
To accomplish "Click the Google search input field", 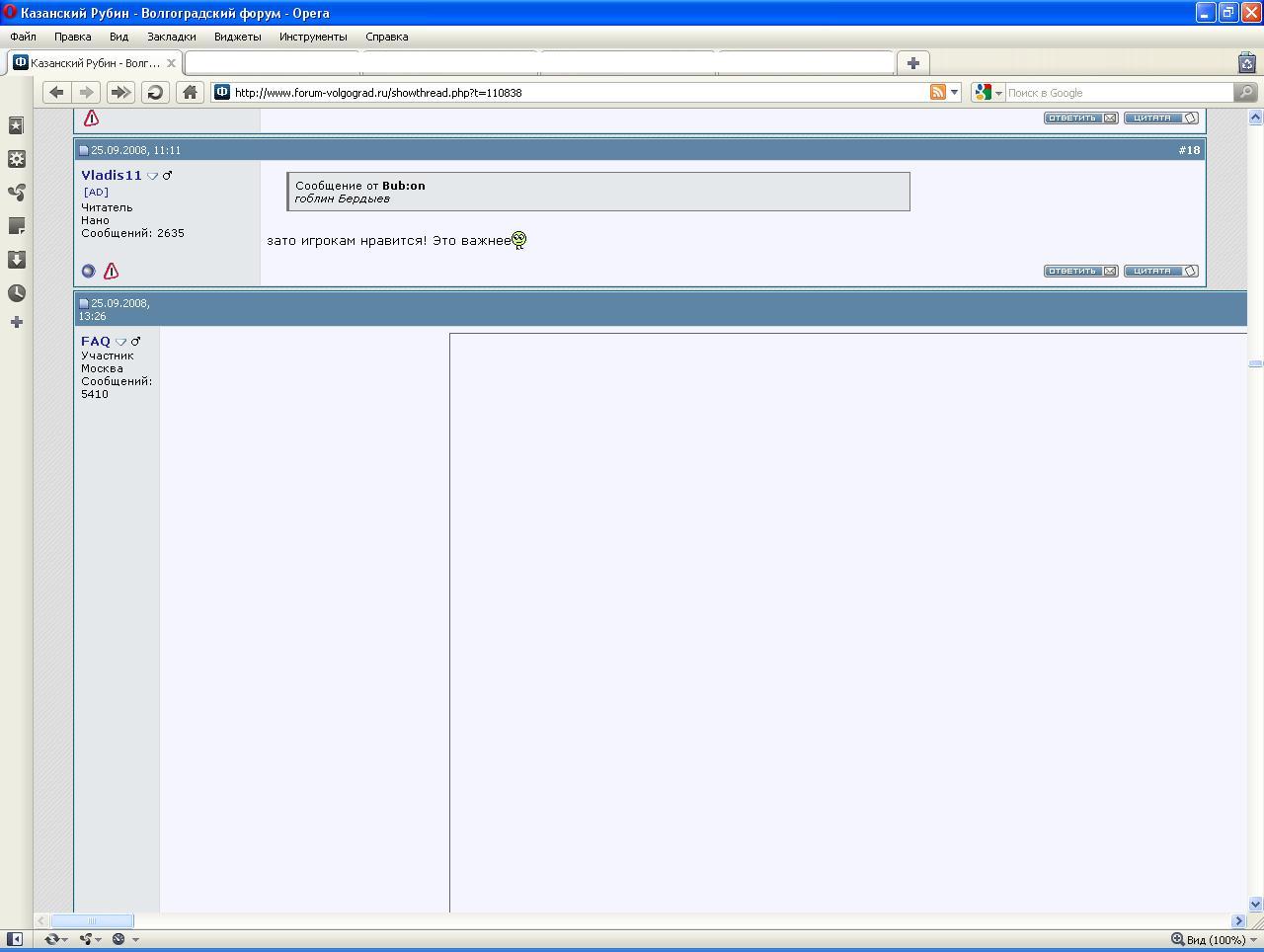I will (1116, 93).
